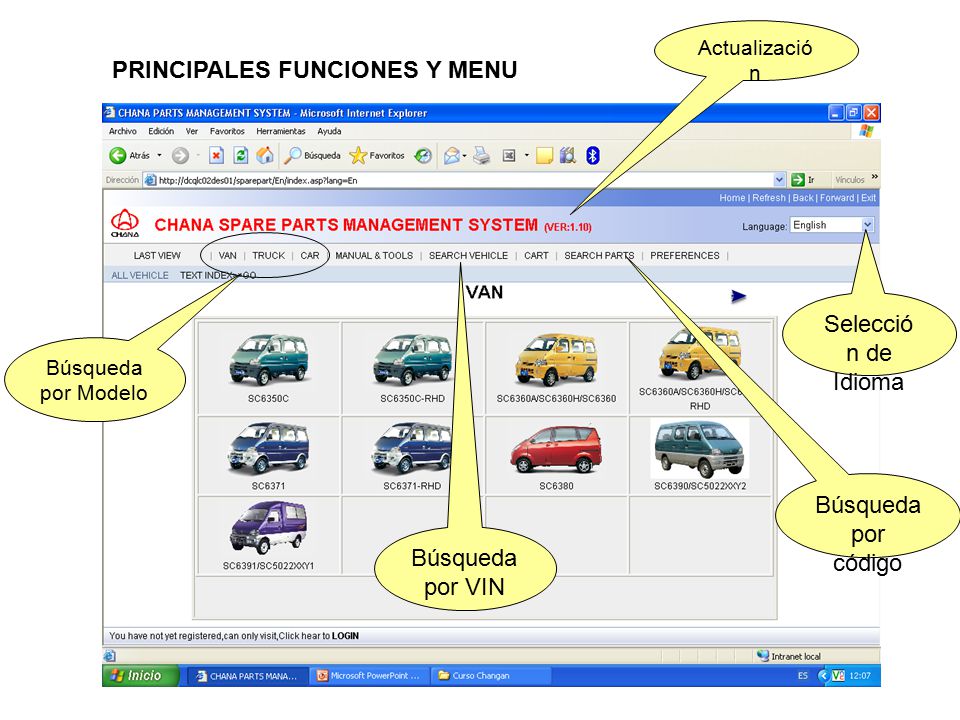Expand the address bar dropdown arrow
Screen dimensions: 960x720
pyautogui.click(x=779, y=180)
